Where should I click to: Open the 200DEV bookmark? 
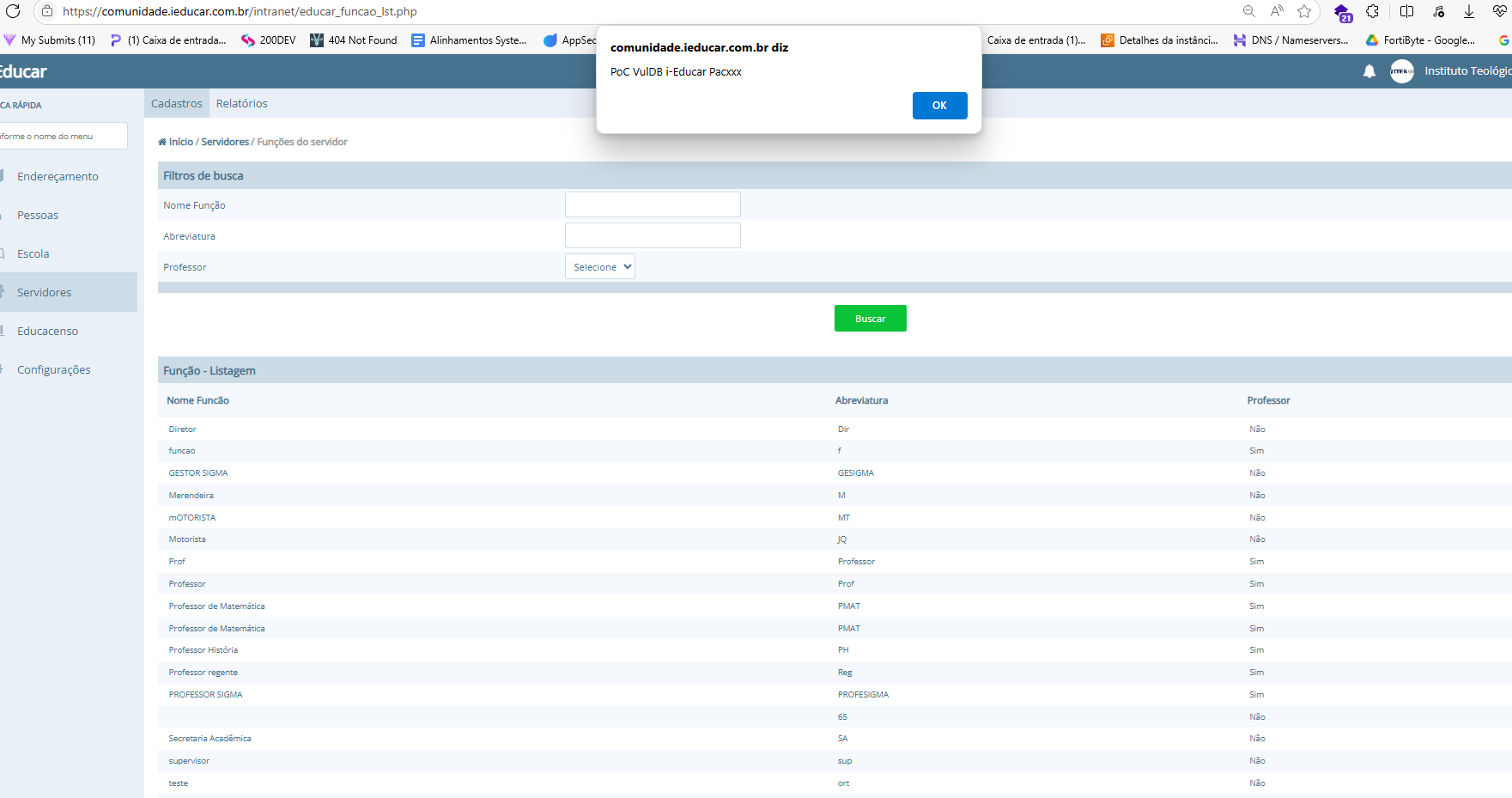pyautogui.click(x=269, y=40)
